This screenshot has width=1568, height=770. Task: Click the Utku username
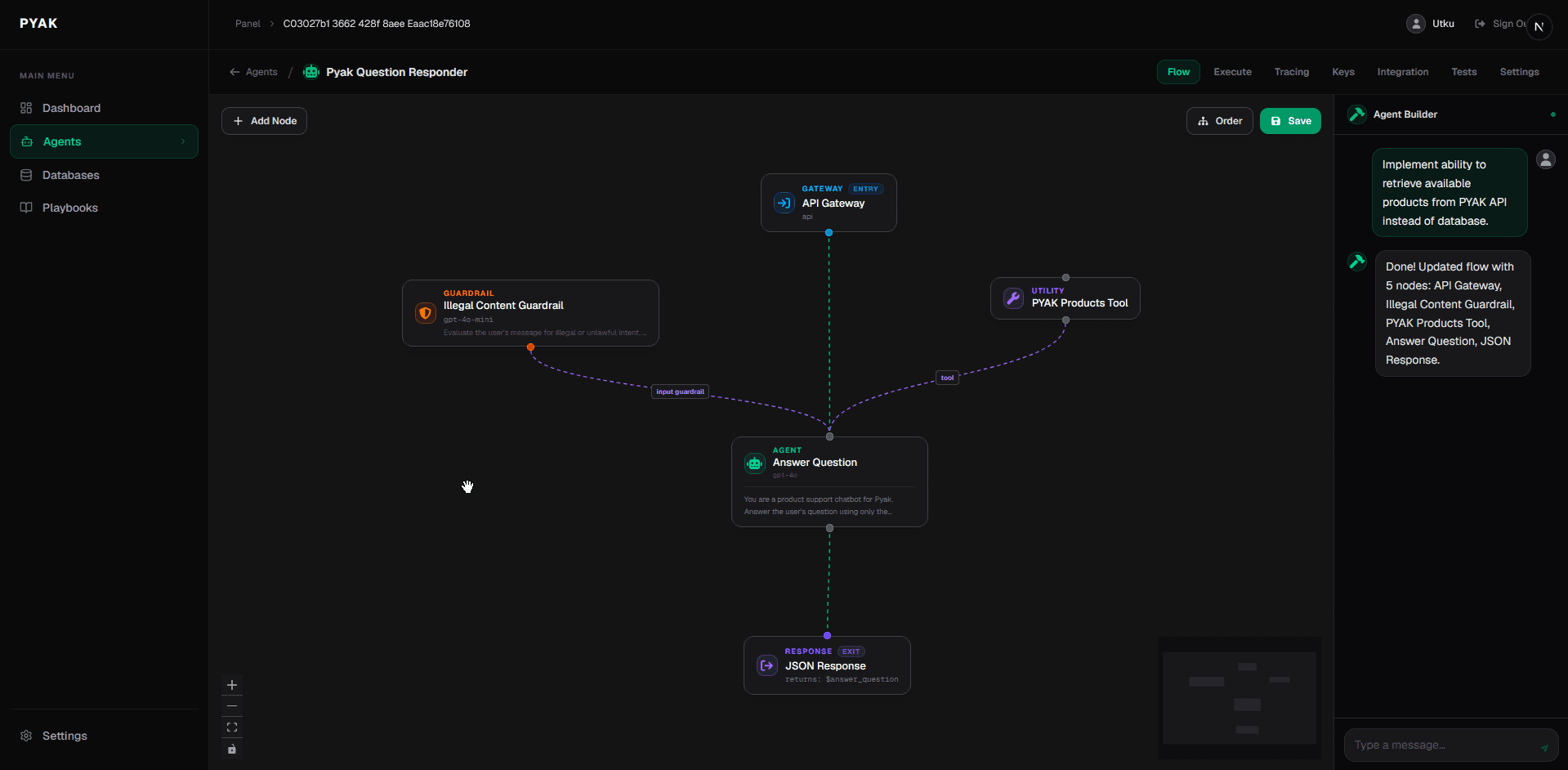(x=1443, y=24)
